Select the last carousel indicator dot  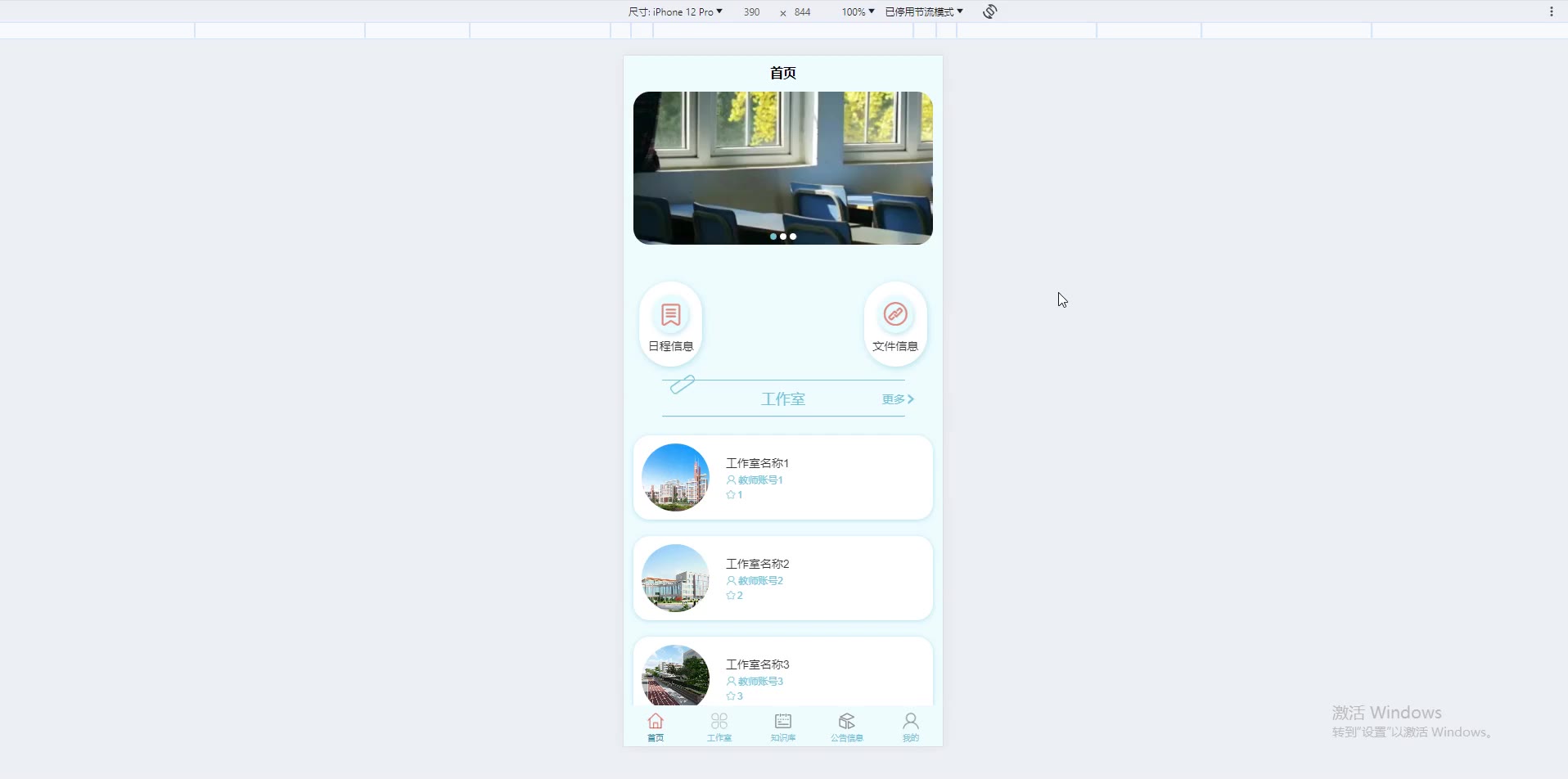[x=793, y=236]
